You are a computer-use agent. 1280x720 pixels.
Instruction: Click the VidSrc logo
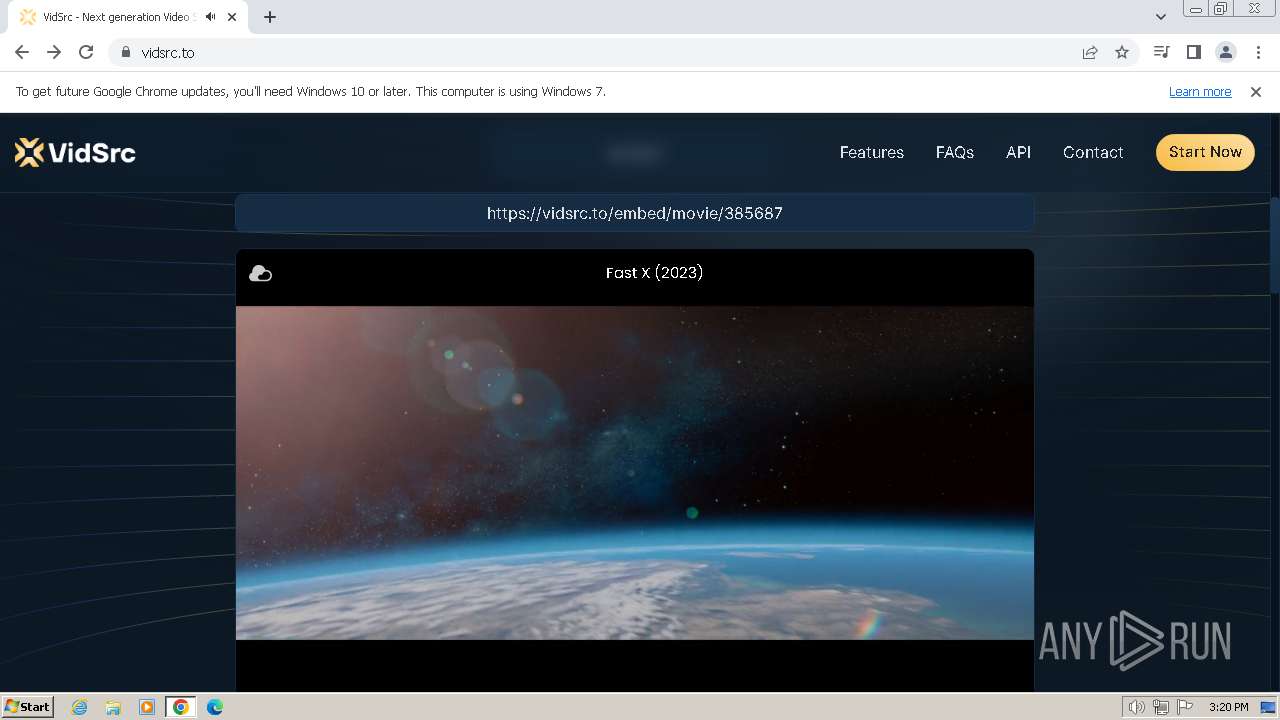(75, 152)
